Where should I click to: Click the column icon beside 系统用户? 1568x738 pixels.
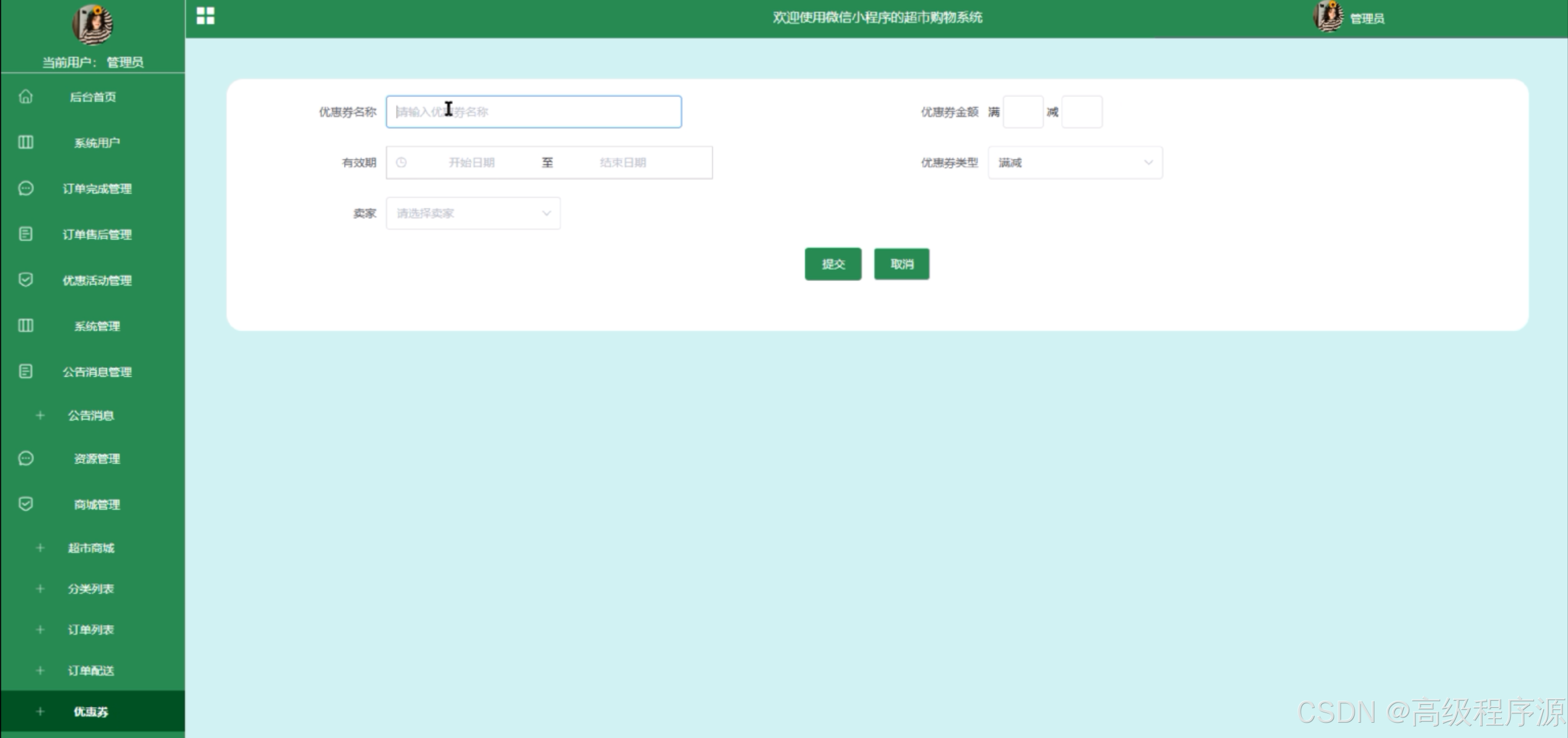(x=26, y=143)
